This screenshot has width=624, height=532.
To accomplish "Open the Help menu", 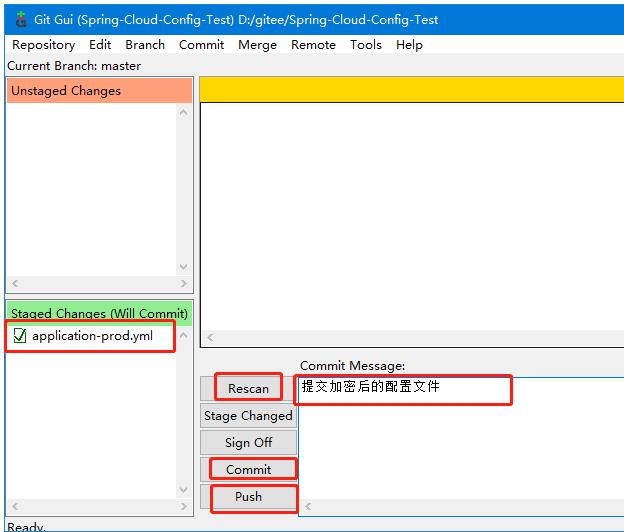I will pyautogui.click(x=409, y=45).
